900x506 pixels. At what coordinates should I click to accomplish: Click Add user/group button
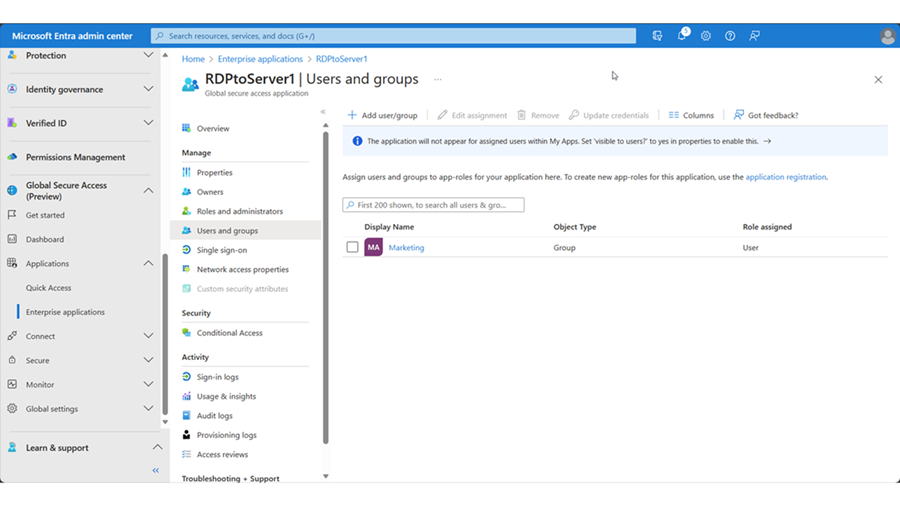(x=382, y=115)
